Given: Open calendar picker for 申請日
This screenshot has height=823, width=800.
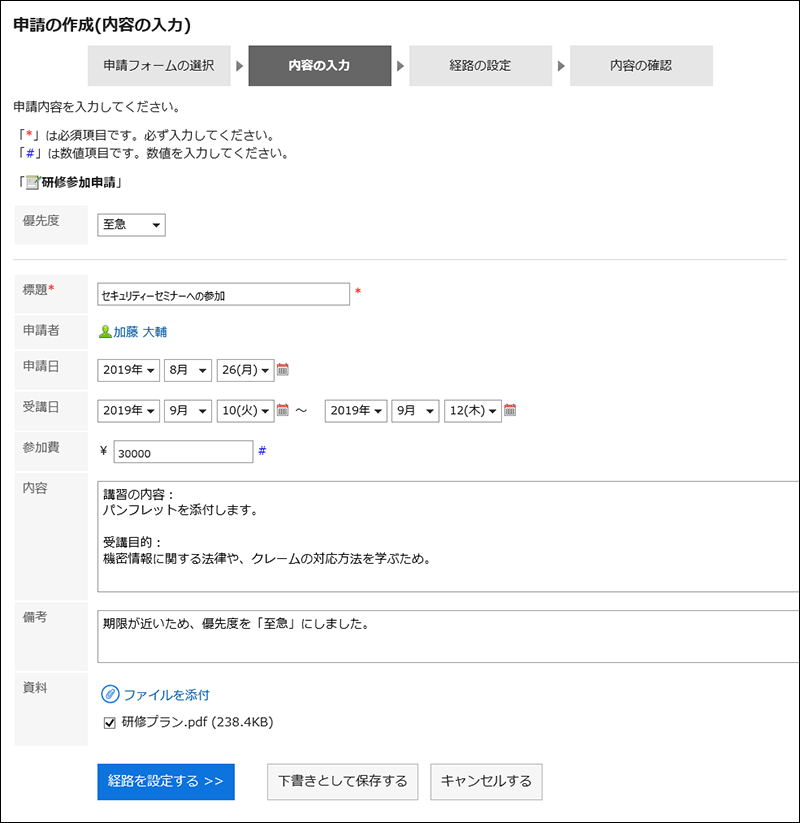Looking at the screenshot, I should [x=282, y=370].
